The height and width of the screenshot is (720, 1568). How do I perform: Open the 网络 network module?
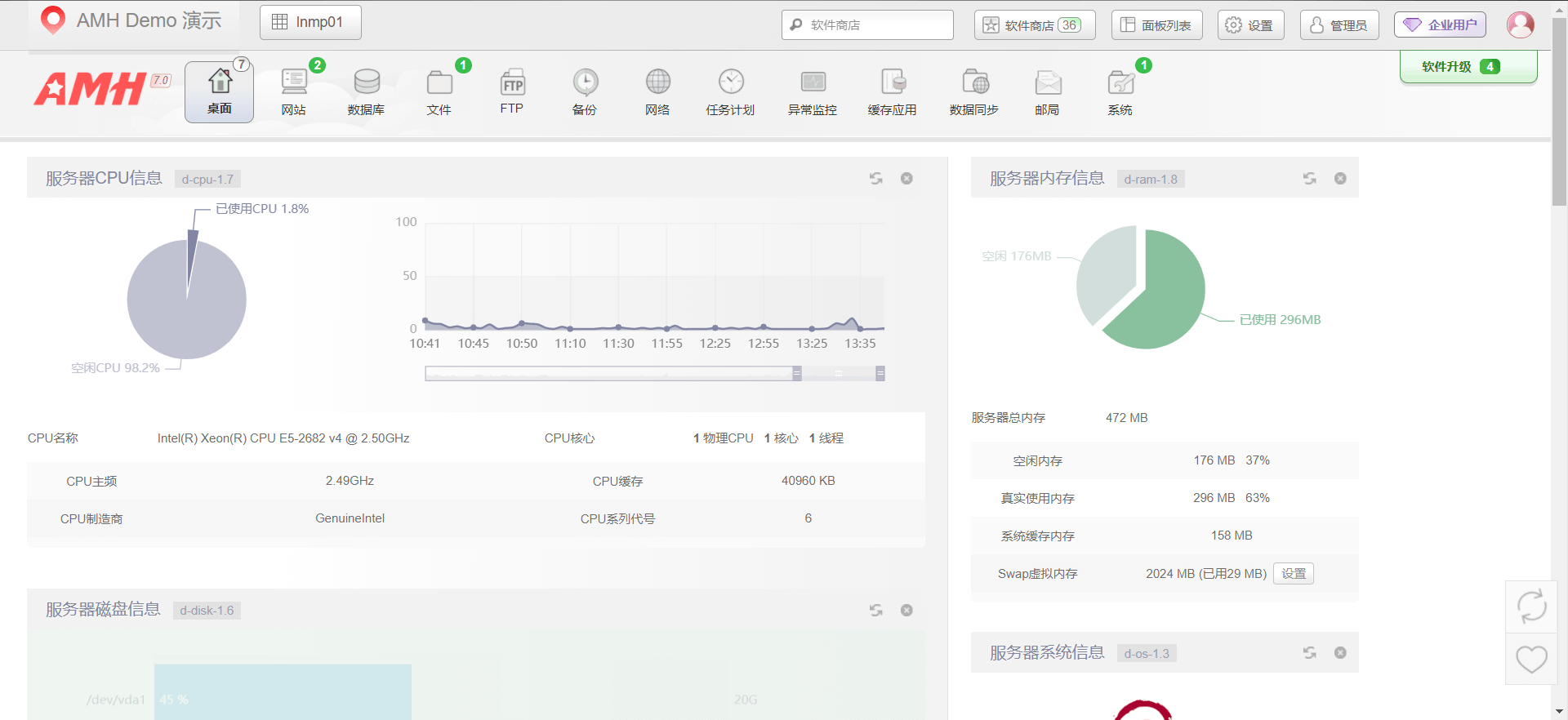(657, 91)
